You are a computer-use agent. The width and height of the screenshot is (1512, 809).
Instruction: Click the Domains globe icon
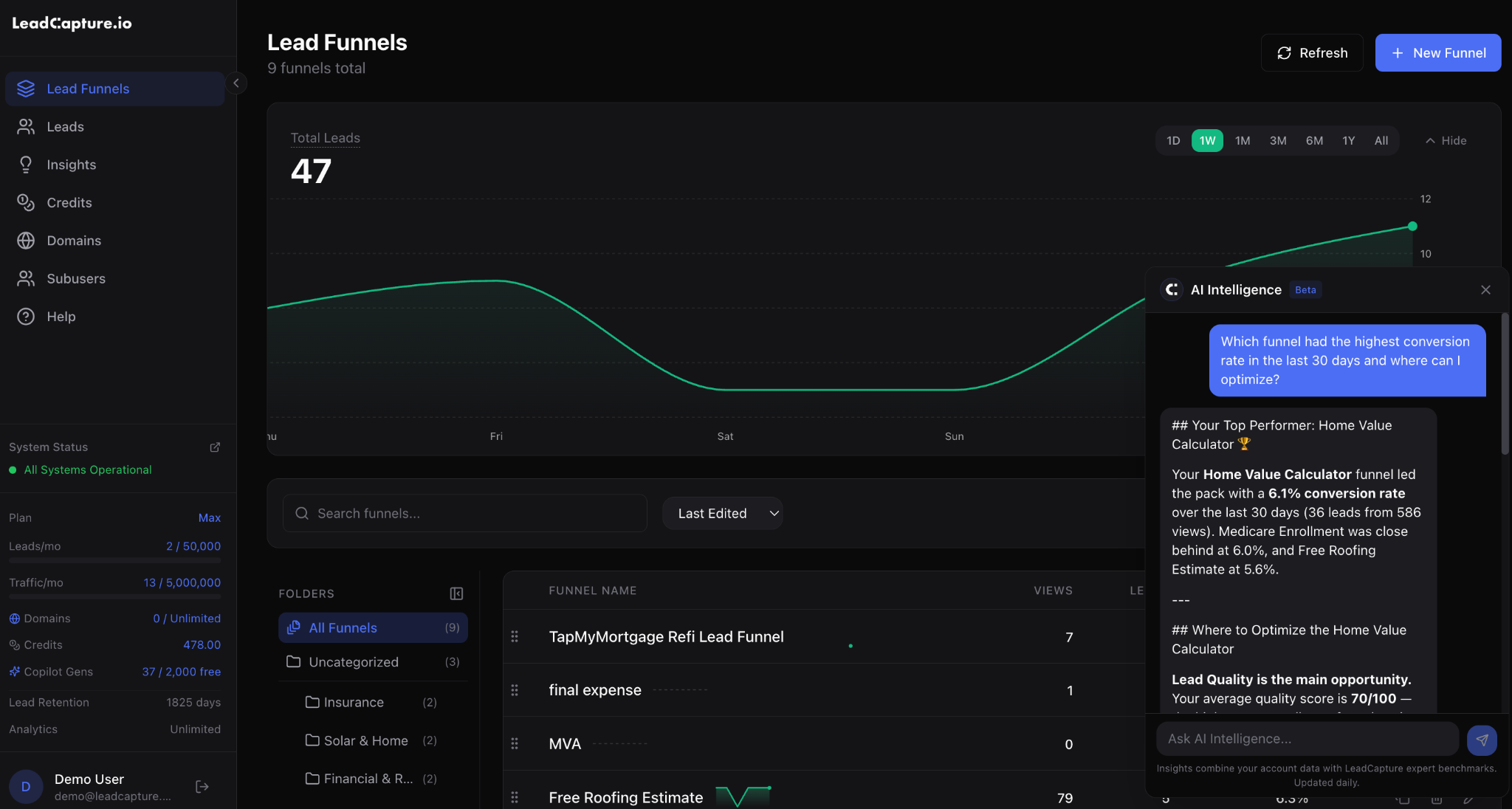tap(26, 241)
